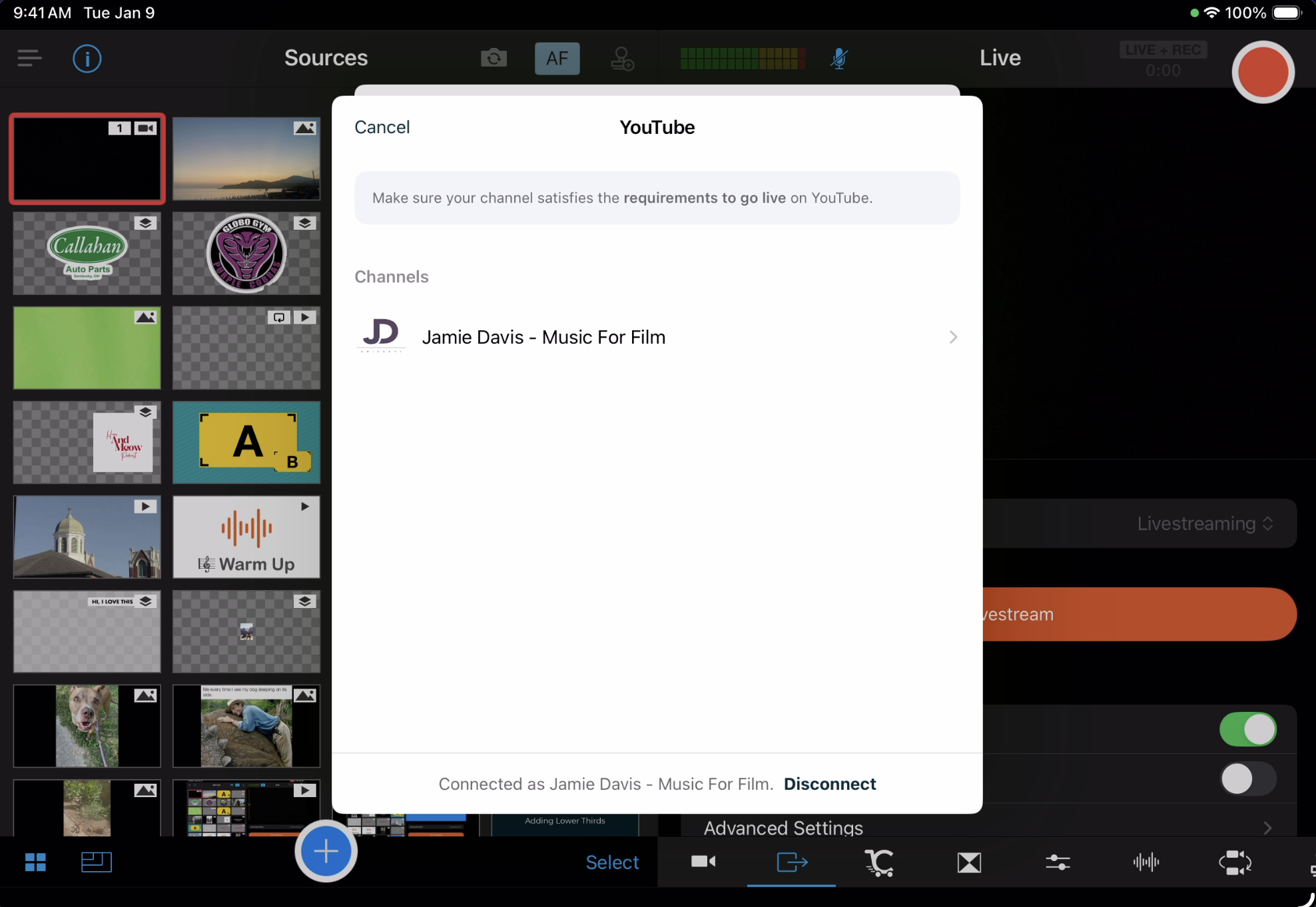Tap the blue plus add-source button
The height and width of the screenshot is (907, 1316).
click(x=326, y=851)
